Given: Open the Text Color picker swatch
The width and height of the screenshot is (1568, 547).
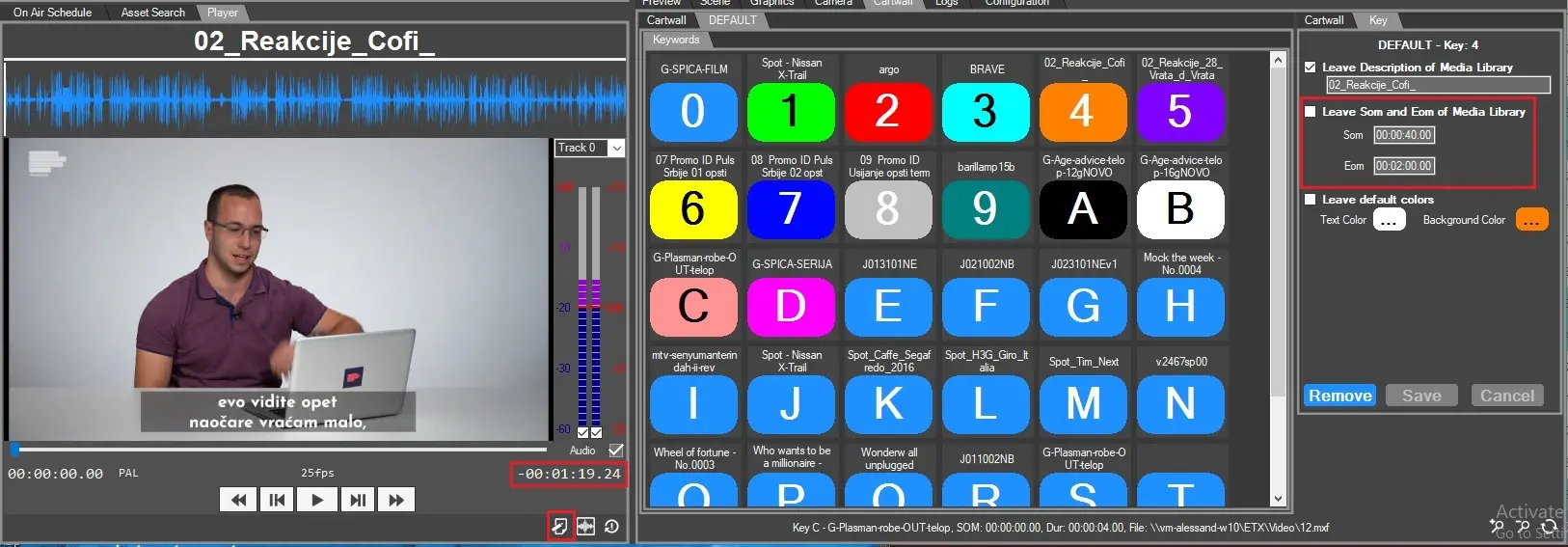Looking at the screenshot, I should click(1389, 220).
